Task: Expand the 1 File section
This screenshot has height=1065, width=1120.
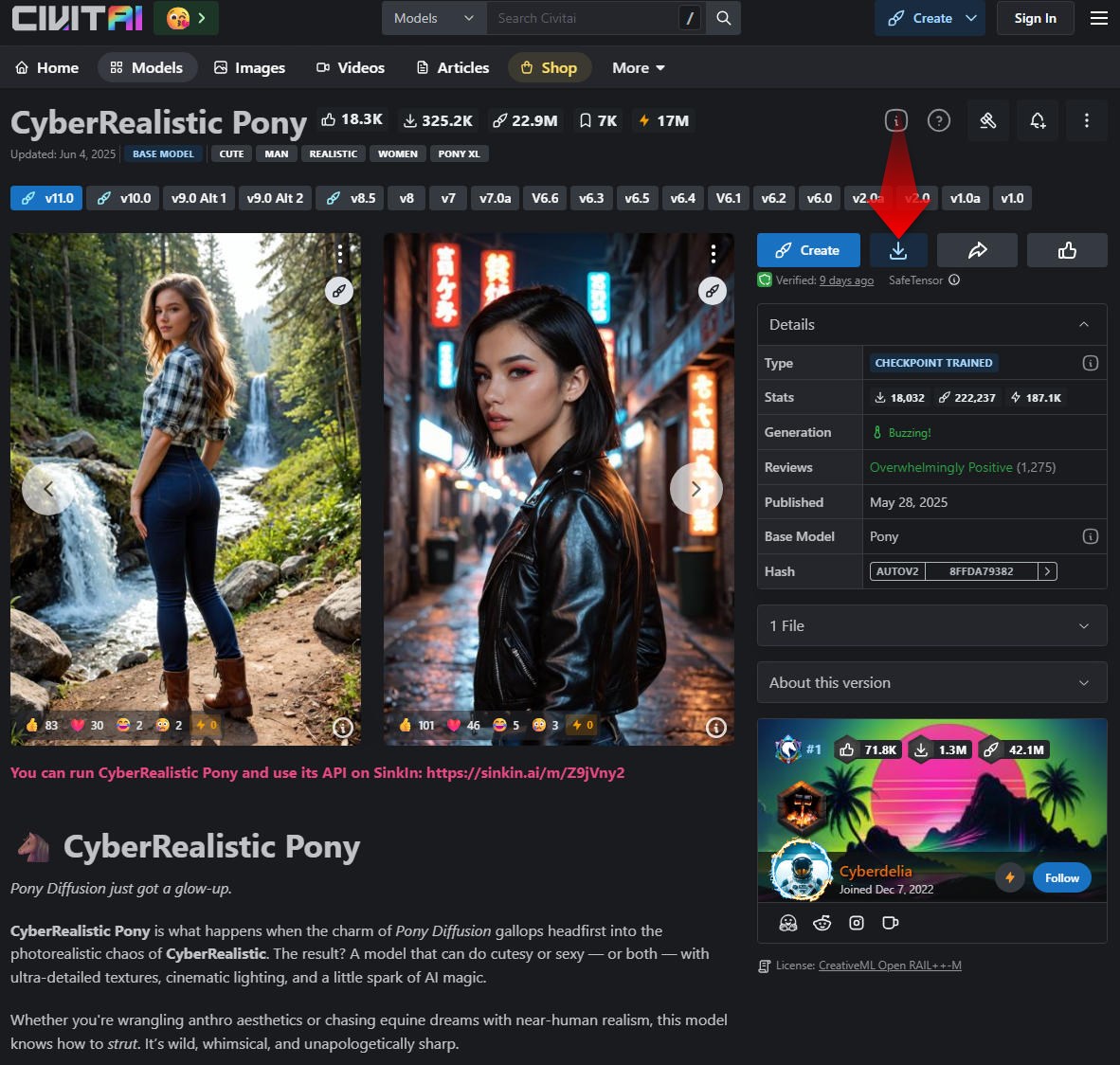Action: (931, 625)
